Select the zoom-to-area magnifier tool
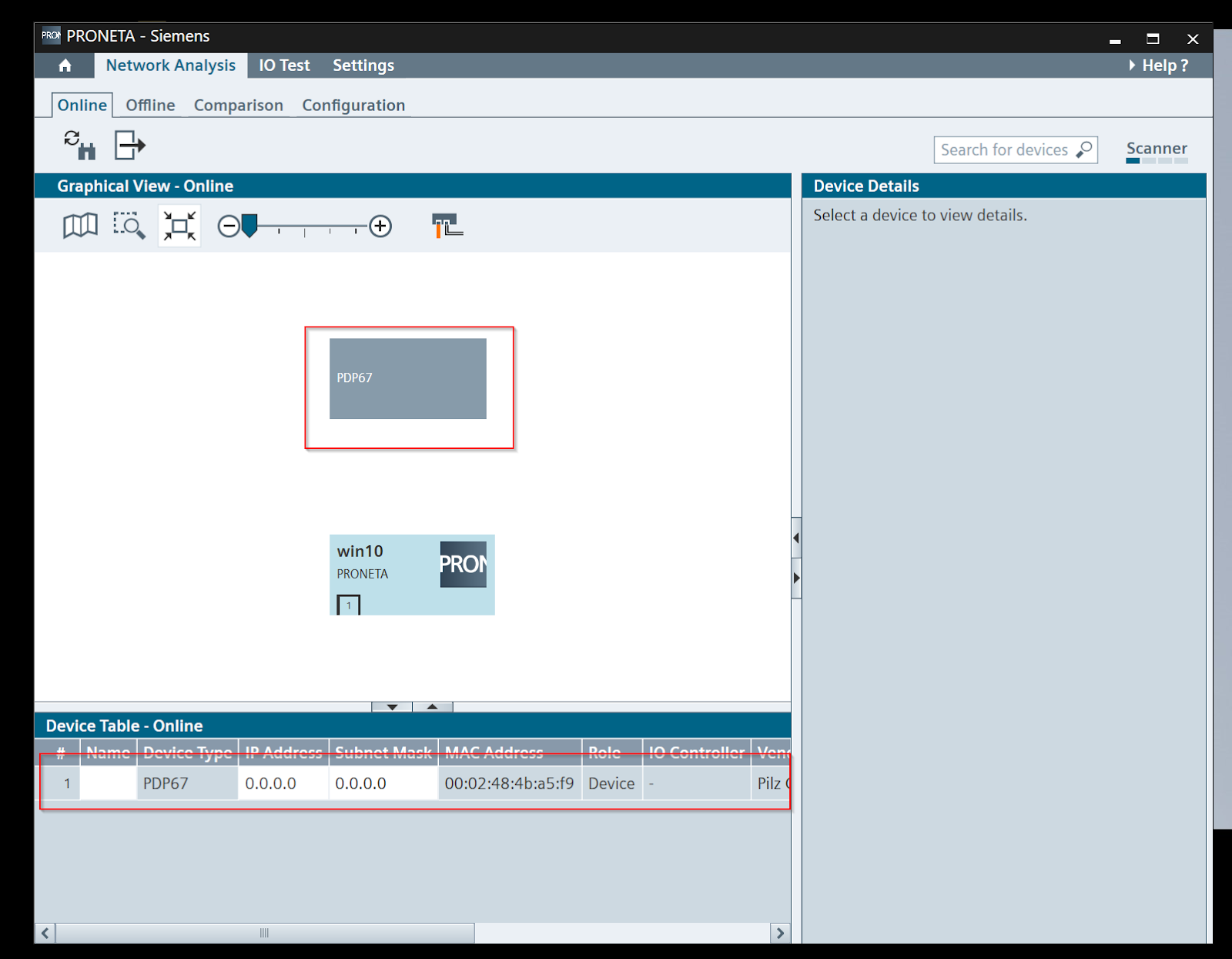The height and width of the screenshot is (959, 1232). [129, 226]
